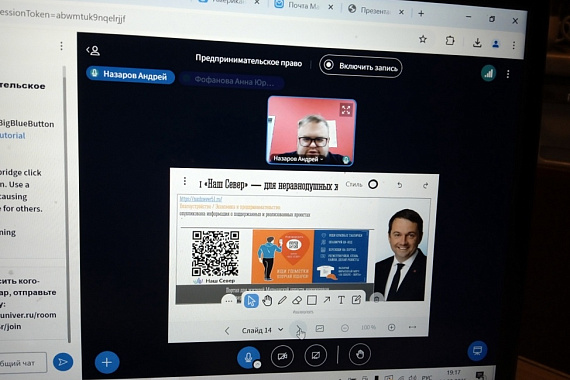Toggle the users list panel icon

(93, 50)
